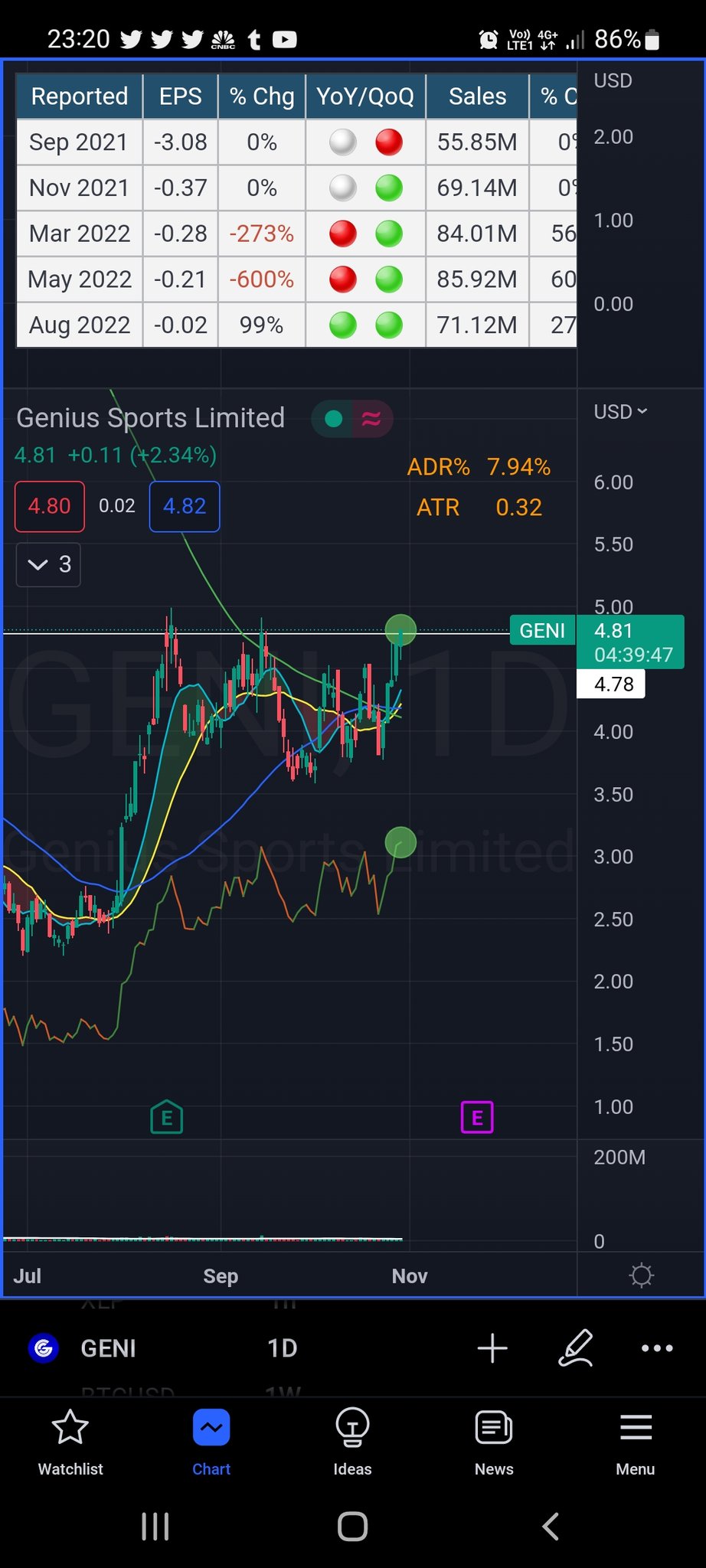Screen dimensions: 706x1568
Task: Tap the 55.85M sales value
Action: pos(477,142)
